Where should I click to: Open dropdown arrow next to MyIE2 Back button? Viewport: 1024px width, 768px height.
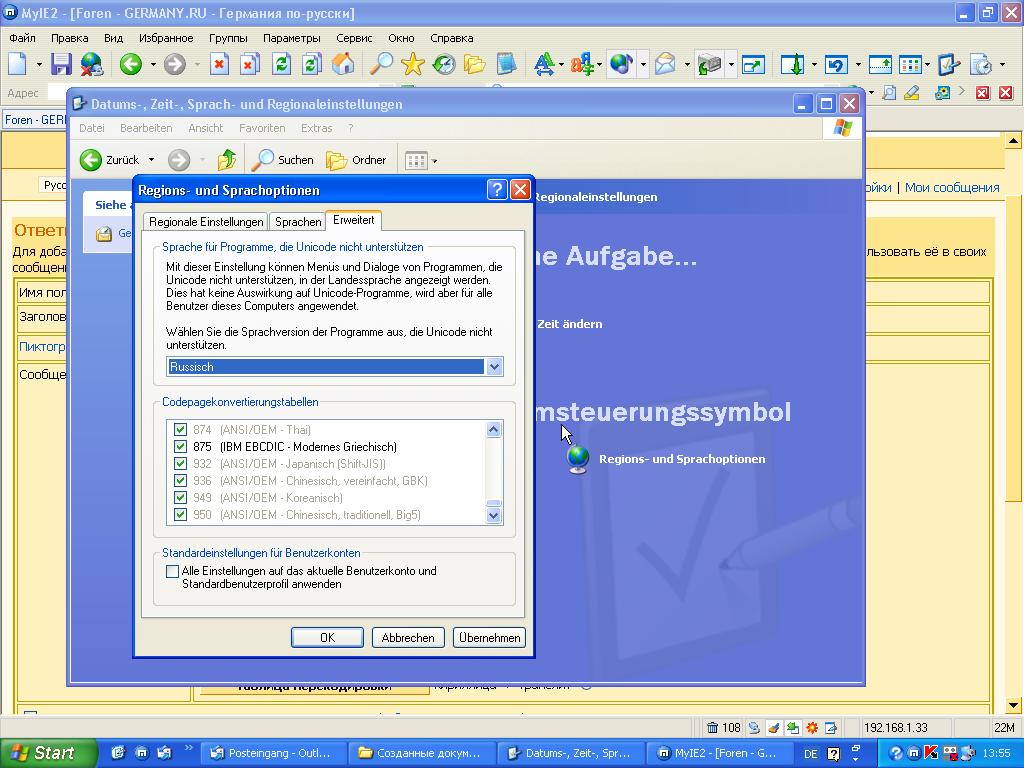(153, 64)
